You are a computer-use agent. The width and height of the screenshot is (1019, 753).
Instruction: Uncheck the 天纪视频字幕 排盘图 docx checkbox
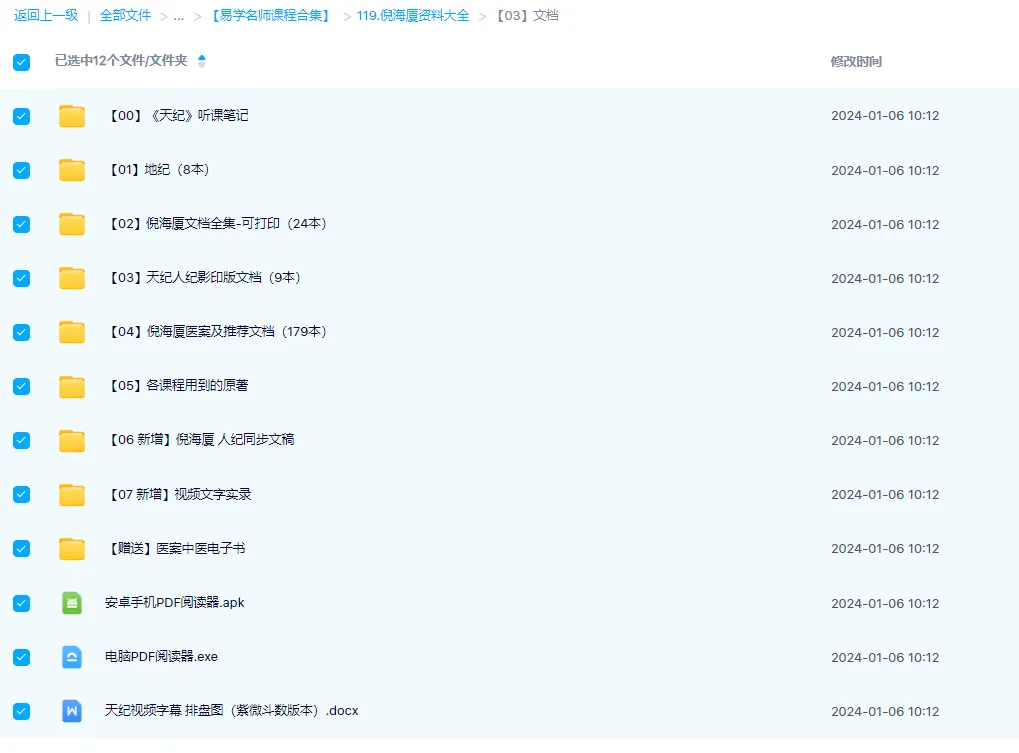pos(21,711)
